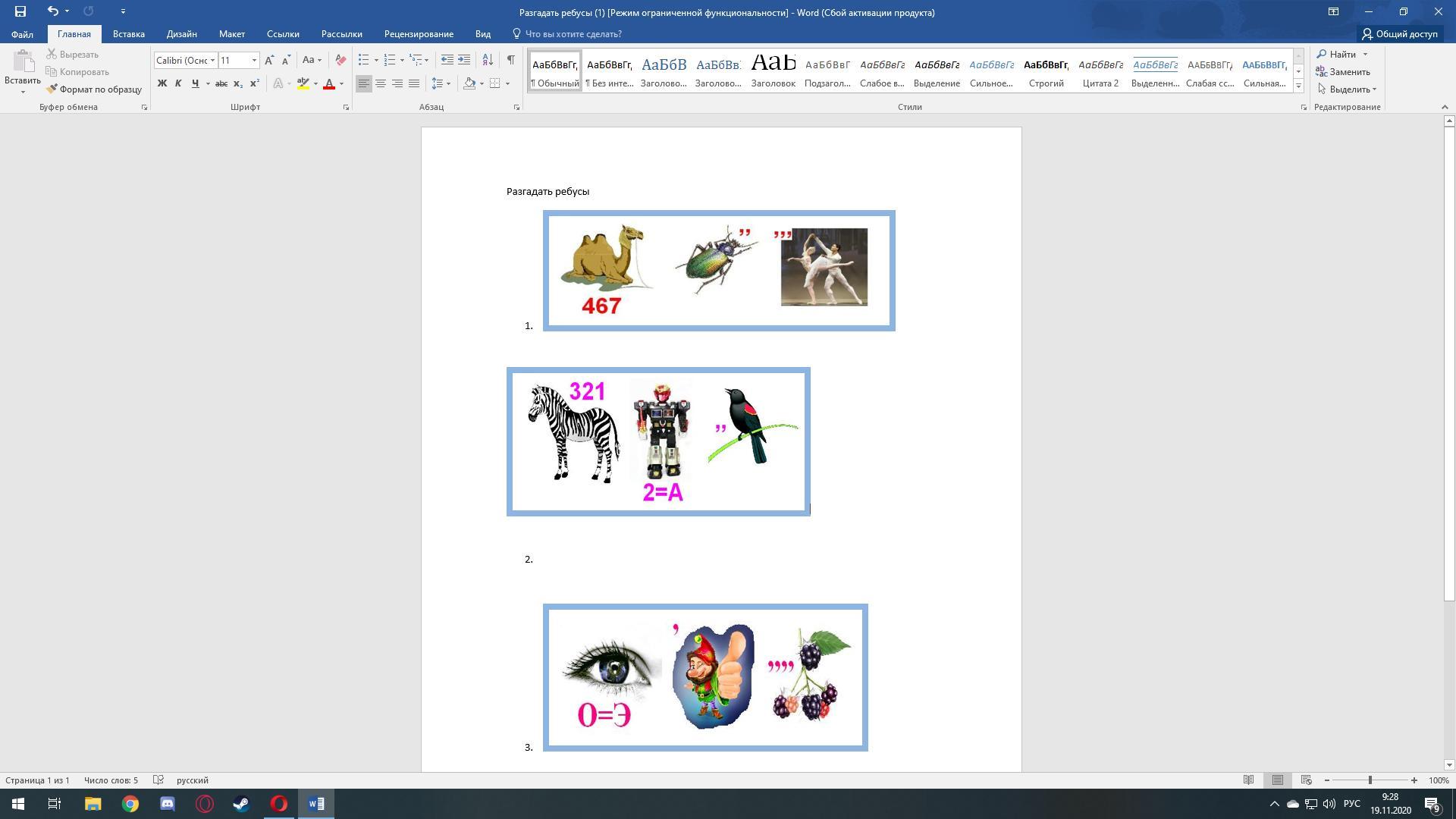Open Google Chrome from the taskbar
The height and width of the screenshot is (819, 1456).
coord(130,804)
